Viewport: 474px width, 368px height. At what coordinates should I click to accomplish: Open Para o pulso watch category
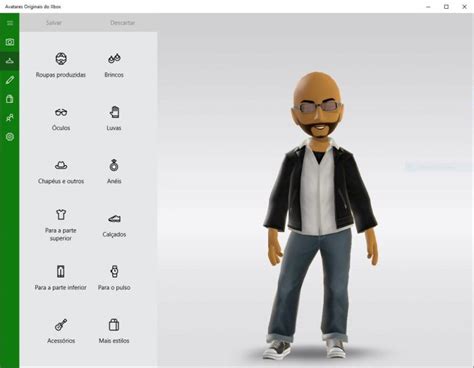point(114,278)
